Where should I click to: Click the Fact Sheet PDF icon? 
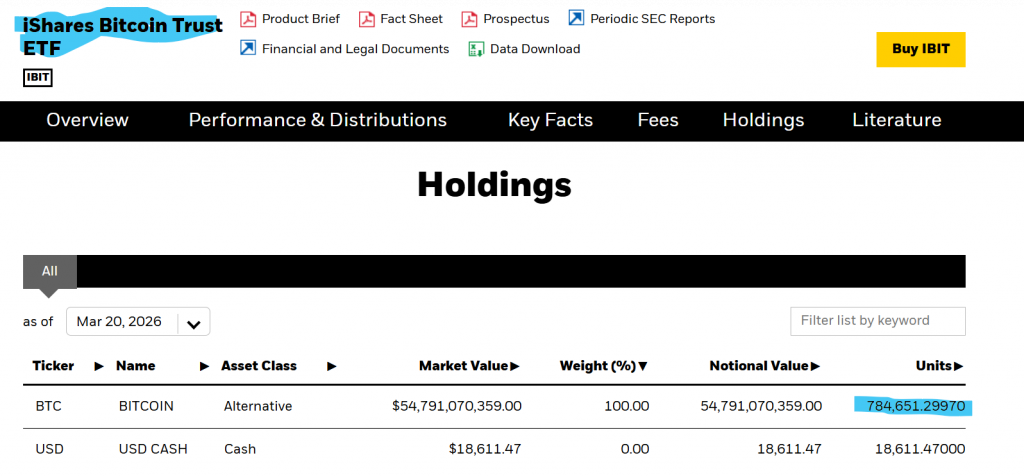click(x=367, y=18)
